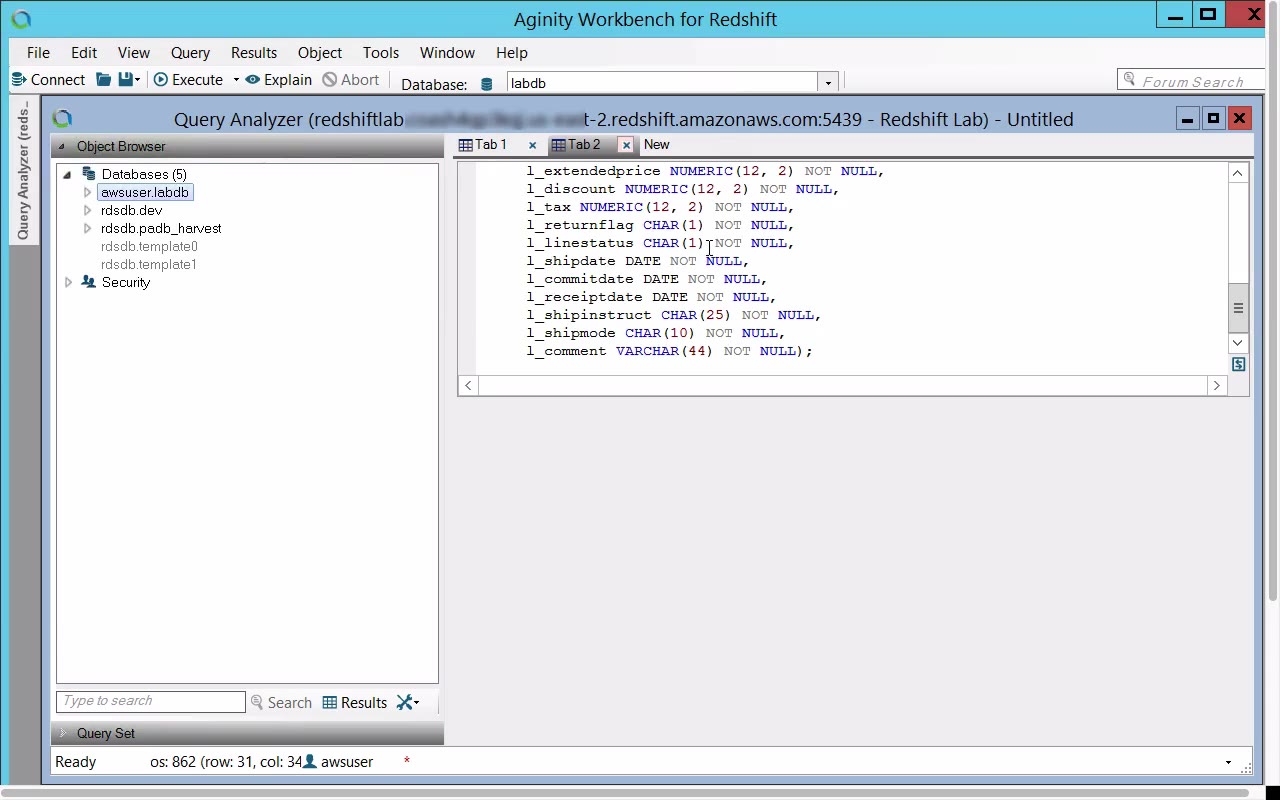The image size is (1280, 800).
Task: Expand the awsuser.labdb database node
Action: (88, 192)
